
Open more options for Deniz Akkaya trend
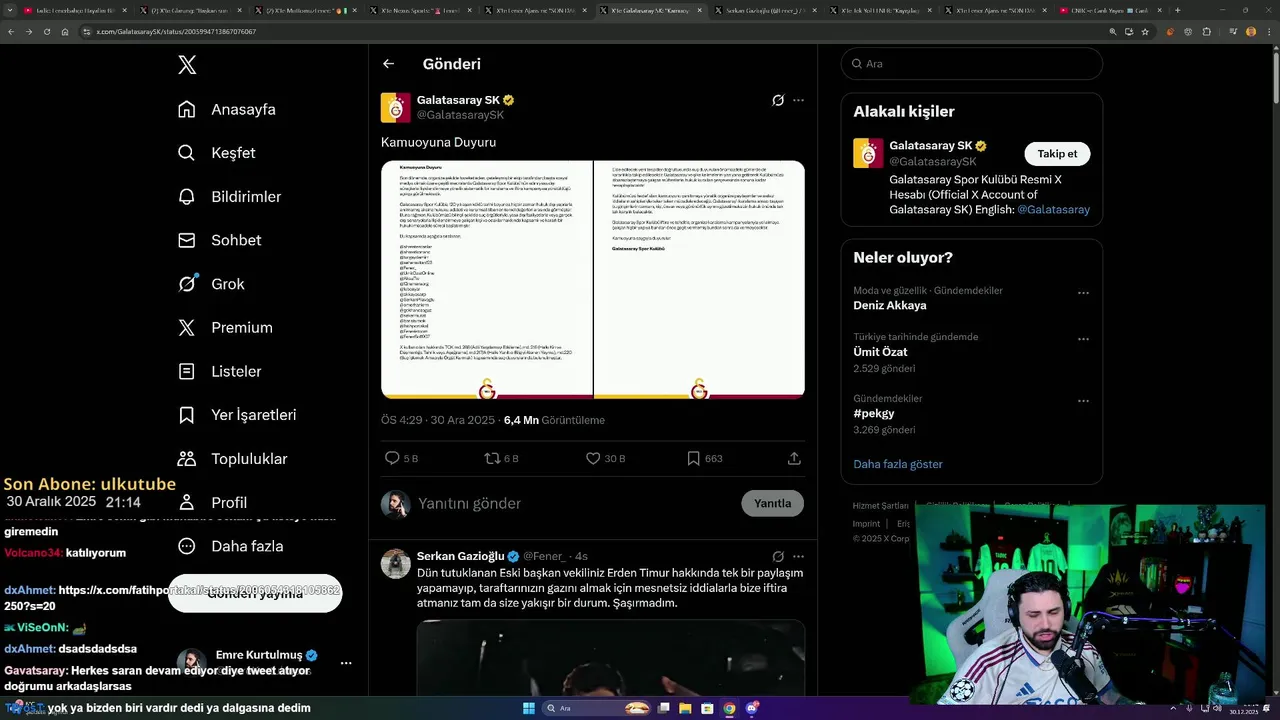tap(1083, 293)
